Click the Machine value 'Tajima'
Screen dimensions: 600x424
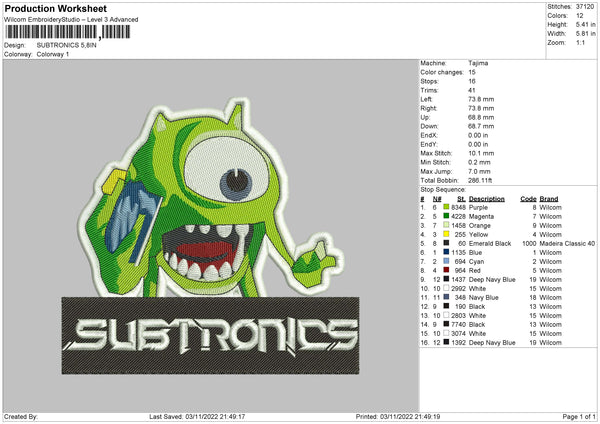pos(478,63)
